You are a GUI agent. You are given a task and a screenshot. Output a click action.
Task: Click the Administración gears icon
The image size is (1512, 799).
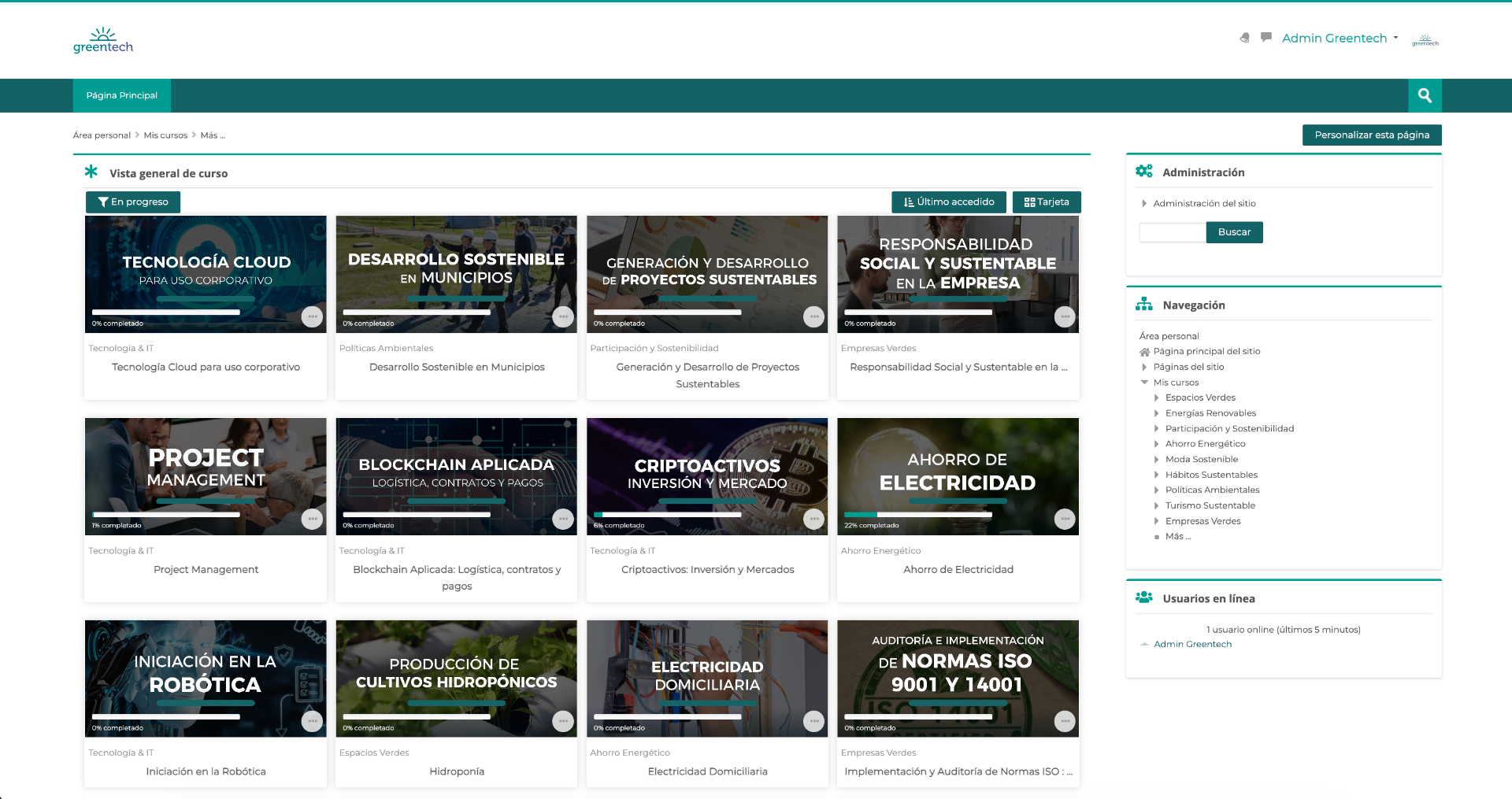1144,171
